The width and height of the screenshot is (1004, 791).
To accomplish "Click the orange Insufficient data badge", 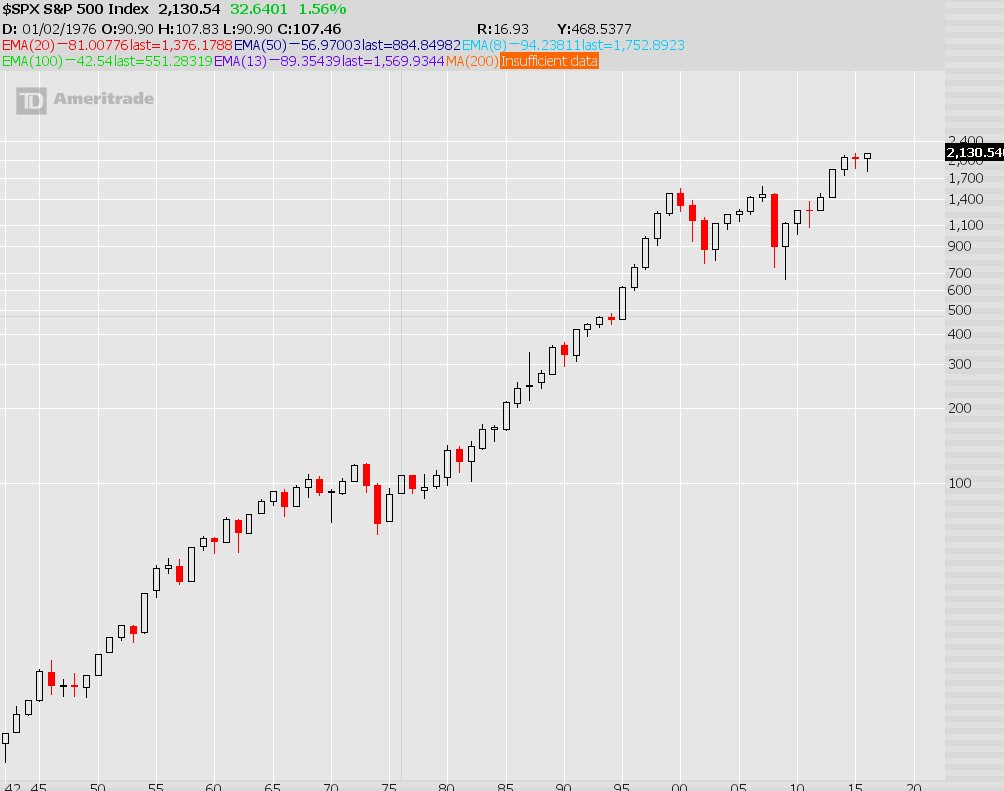I will click(549, 61).
